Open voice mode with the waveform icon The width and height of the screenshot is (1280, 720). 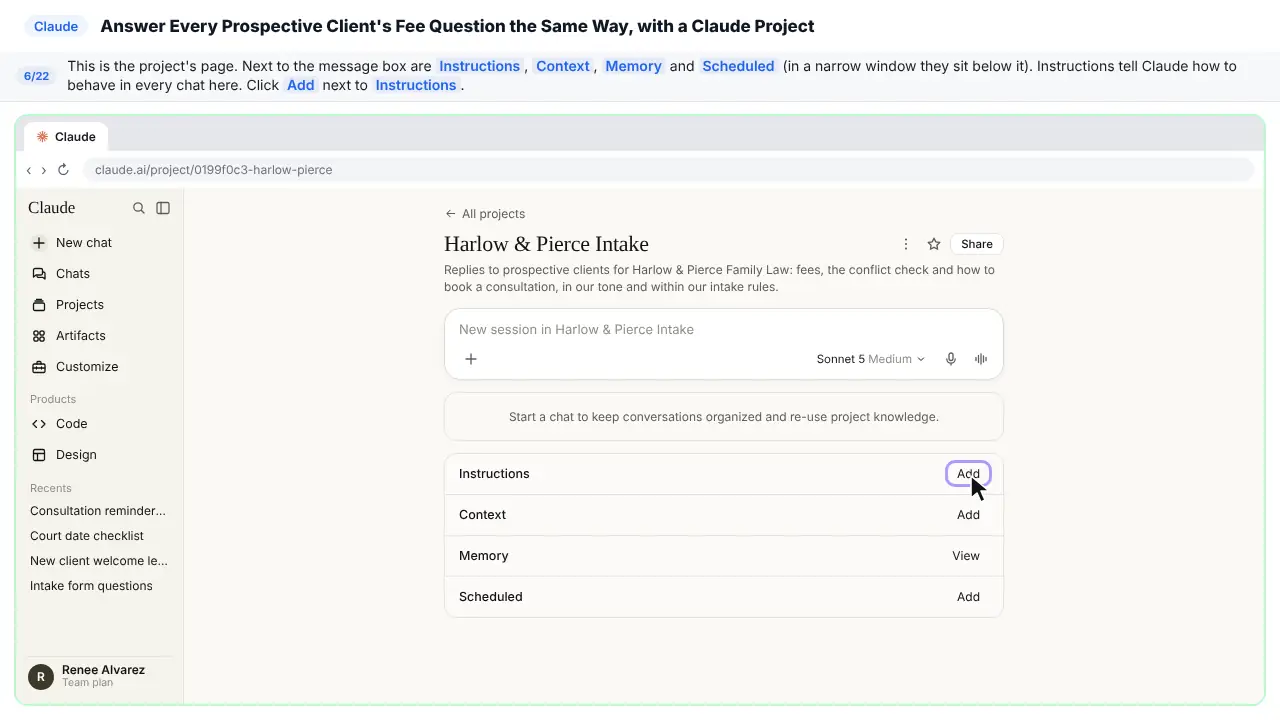click(x=981, y=359)
